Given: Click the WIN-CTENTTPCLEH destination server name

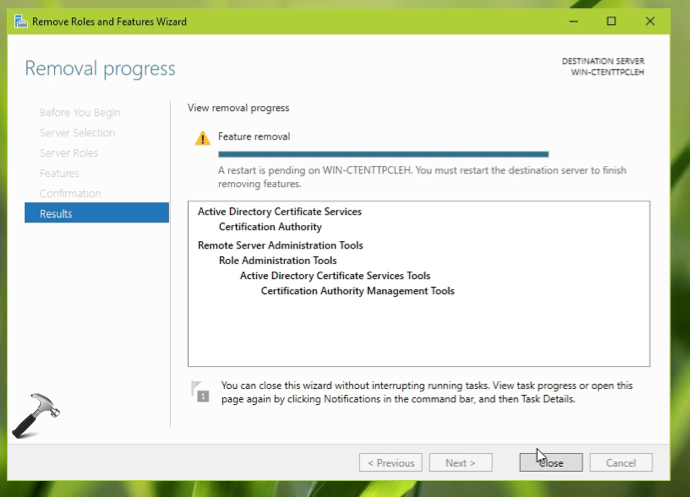Looking at the screenshot, I should (607, 72).
